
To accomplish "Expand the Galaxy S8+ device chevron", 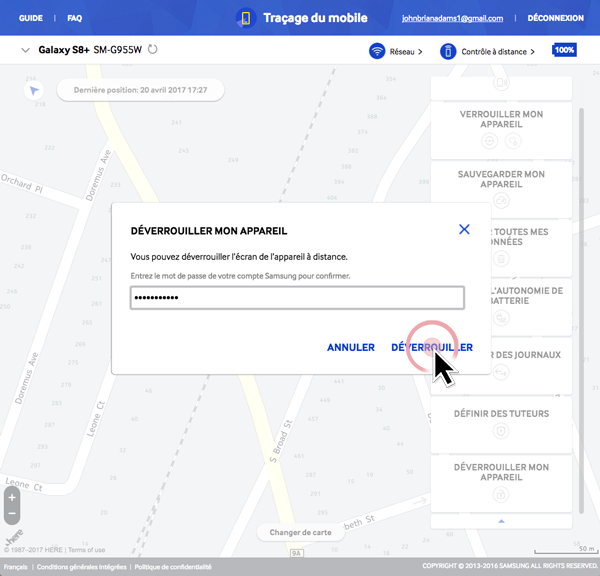I will coord(25,50).
